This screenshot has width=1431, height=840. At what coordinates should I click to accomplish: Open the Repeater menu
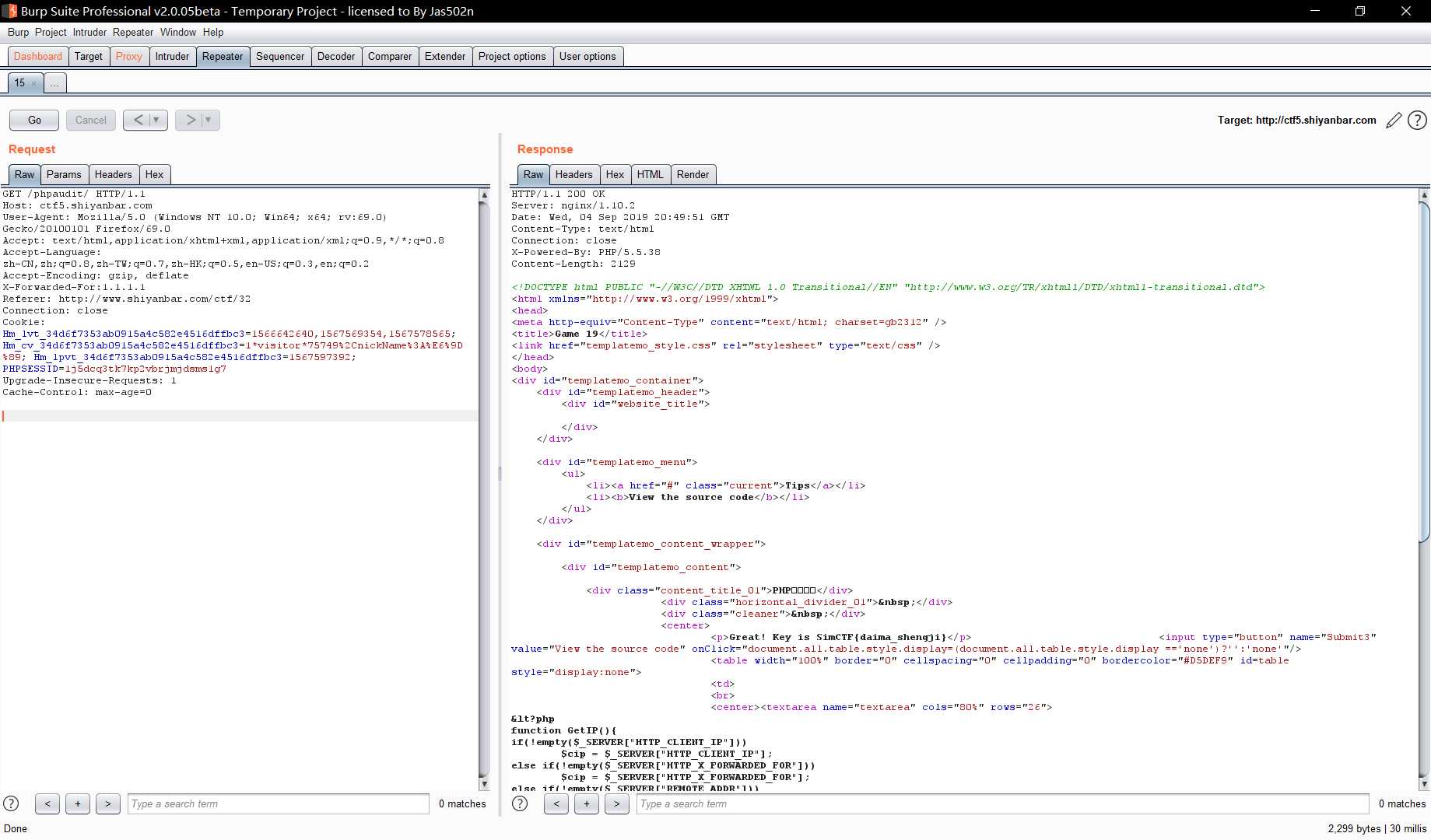coord(133,32)
